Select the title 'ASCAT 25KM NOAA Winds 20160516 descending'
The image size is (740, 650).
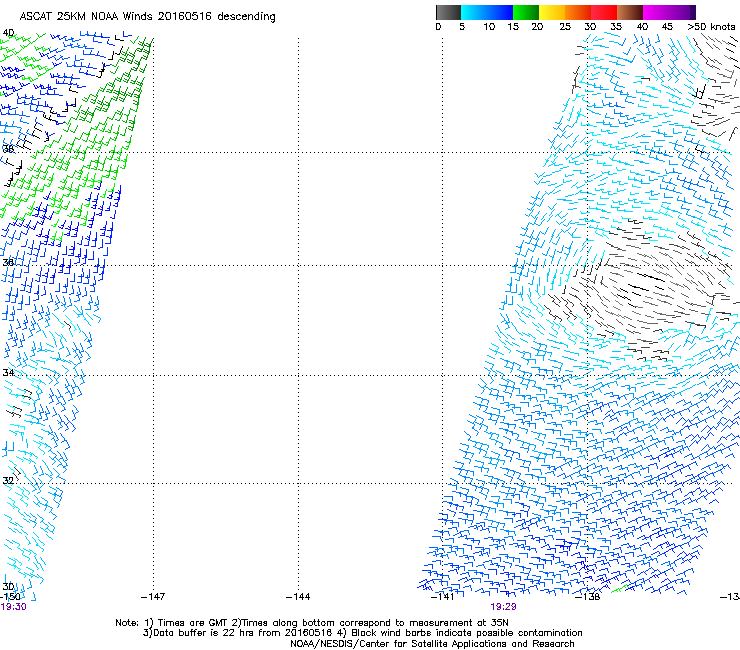147,17
